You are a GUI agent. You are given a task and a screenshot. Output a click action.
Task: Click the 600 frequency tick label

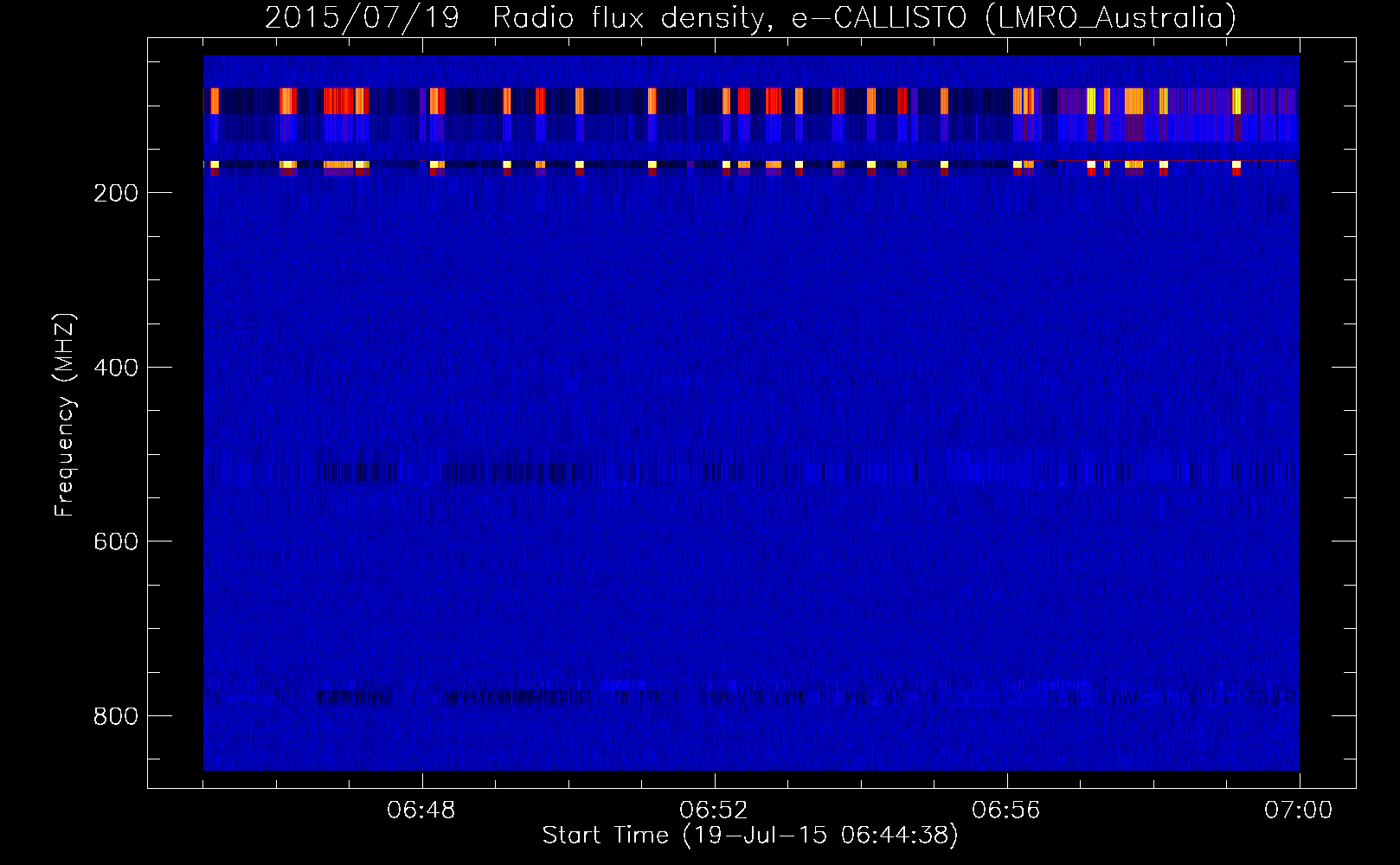tap(116, 541)
